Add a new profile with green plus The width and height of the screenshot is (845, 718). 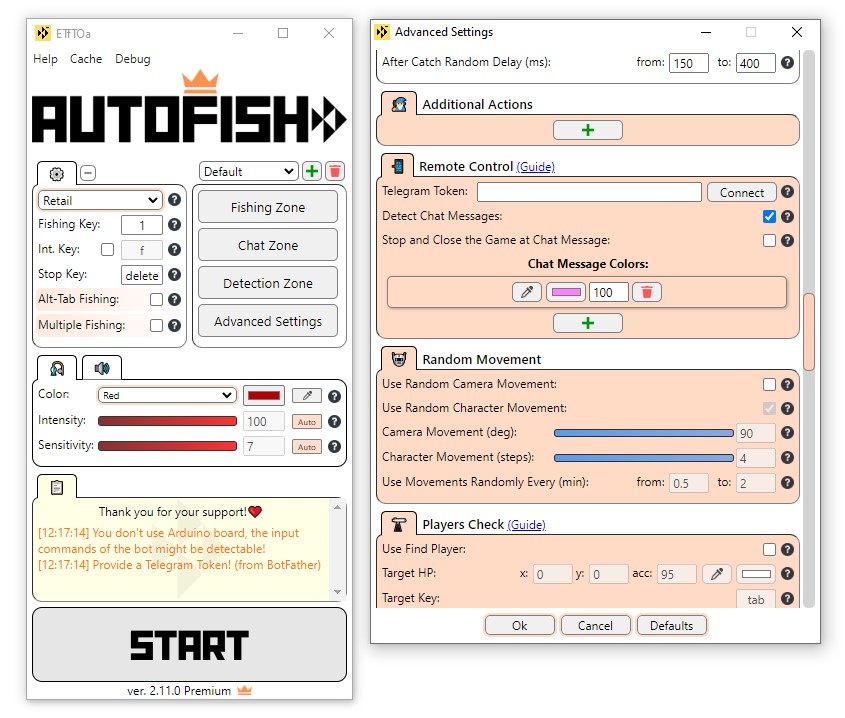click(311, 171)
